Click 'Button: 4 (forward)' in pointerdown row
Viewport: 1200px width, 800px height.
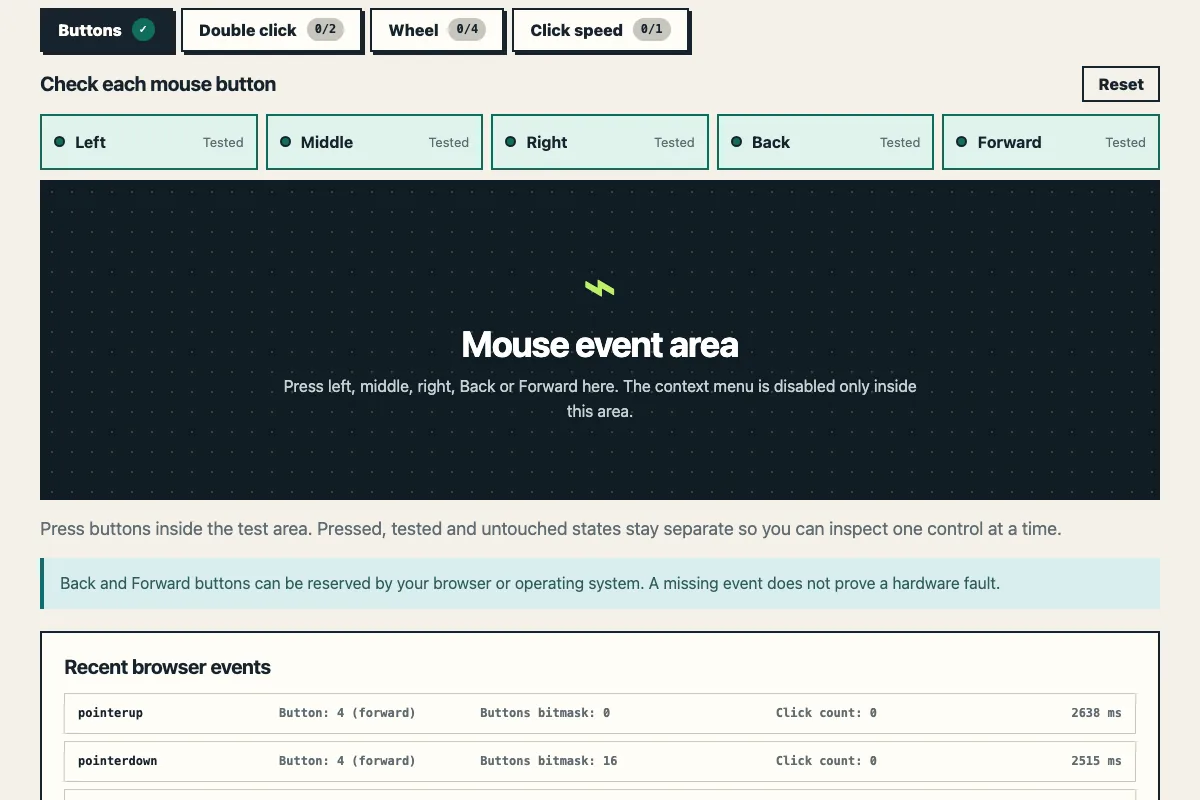click(347, 761)
